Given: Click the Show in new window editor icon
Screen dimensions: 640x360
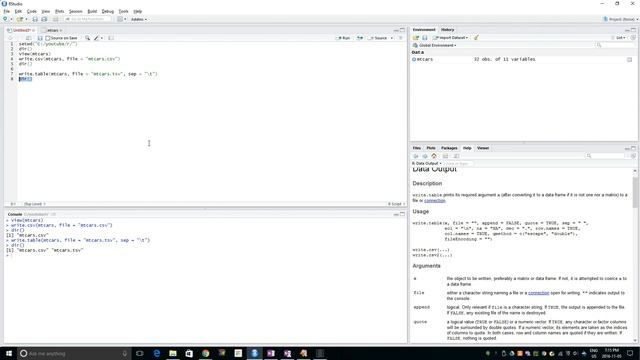Looking at the screenshot, I should pyautogui.click(x=29, y=38).
